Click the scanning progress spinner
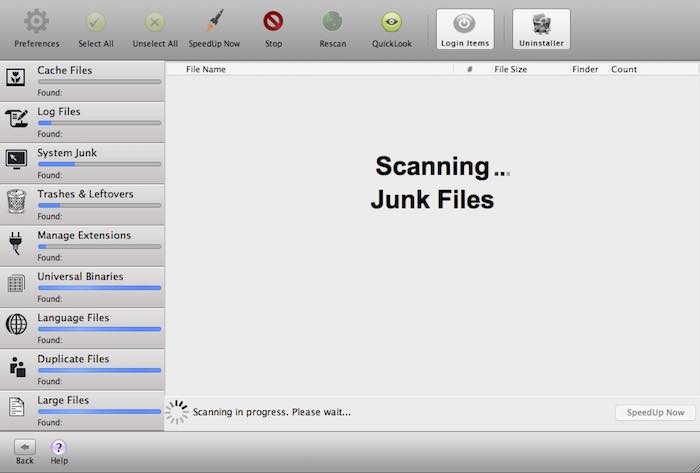This screenshot has height=473, width=700. click(x=177, y=412)
